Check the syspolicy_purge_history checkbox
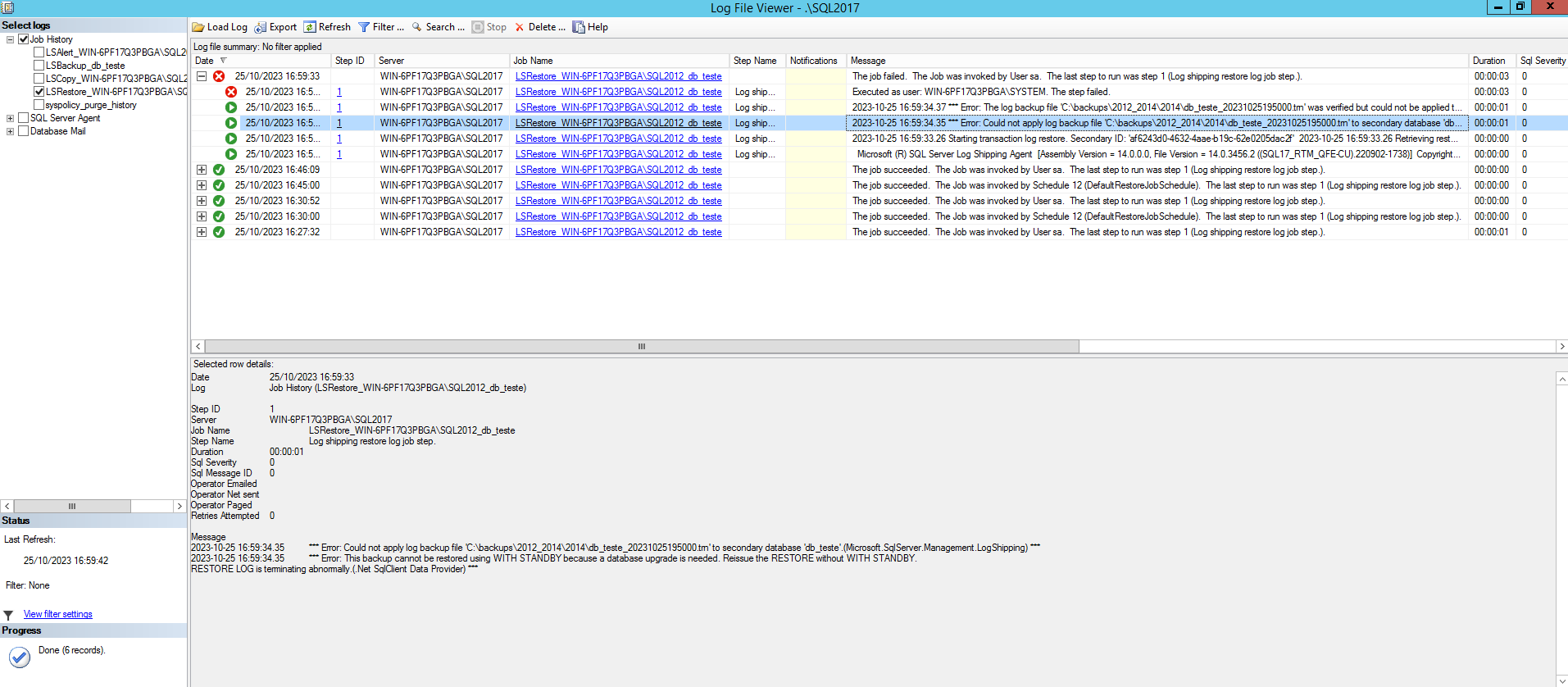Viewport: 1568px width, 687px height. pos(39,105)
